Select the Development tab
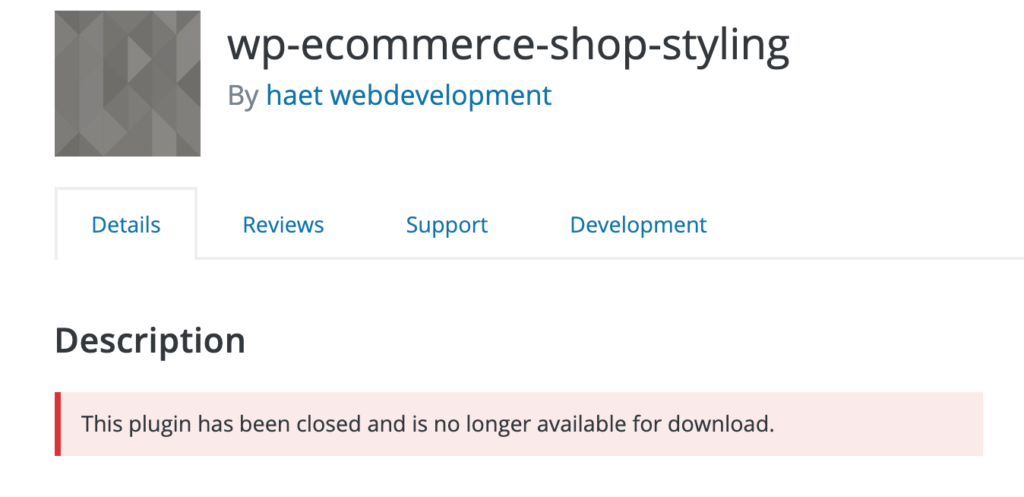 [x=638, y=225]
